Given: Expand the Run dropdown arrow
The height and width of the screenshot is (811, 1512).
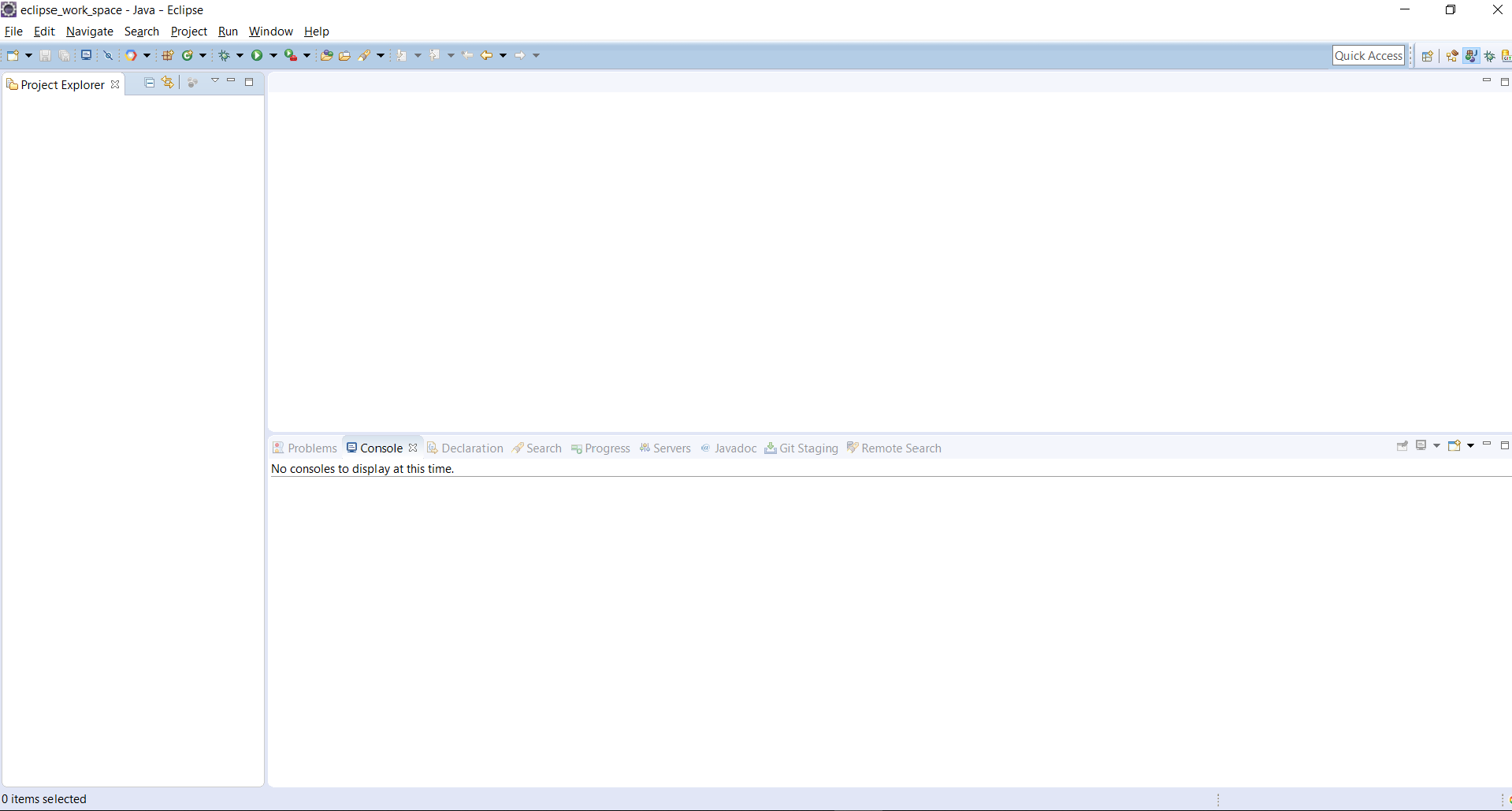Looking at the screenshot, I should [273, 55].
